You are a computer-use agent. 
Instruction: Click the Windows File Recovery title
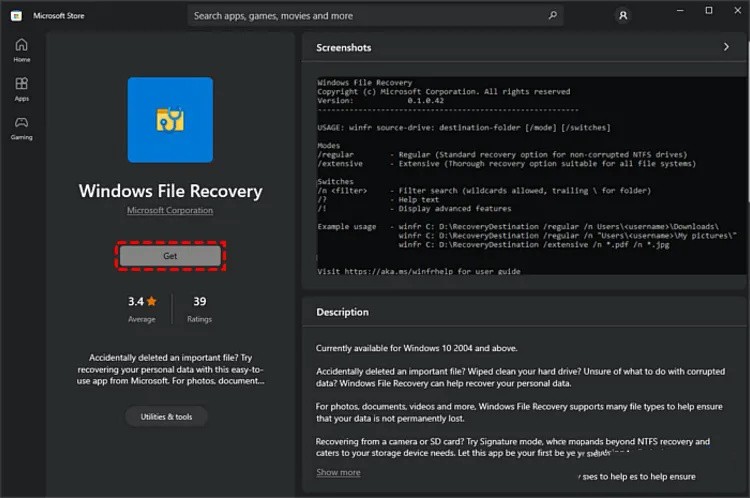pyautogui.click(x=171, y=191)
